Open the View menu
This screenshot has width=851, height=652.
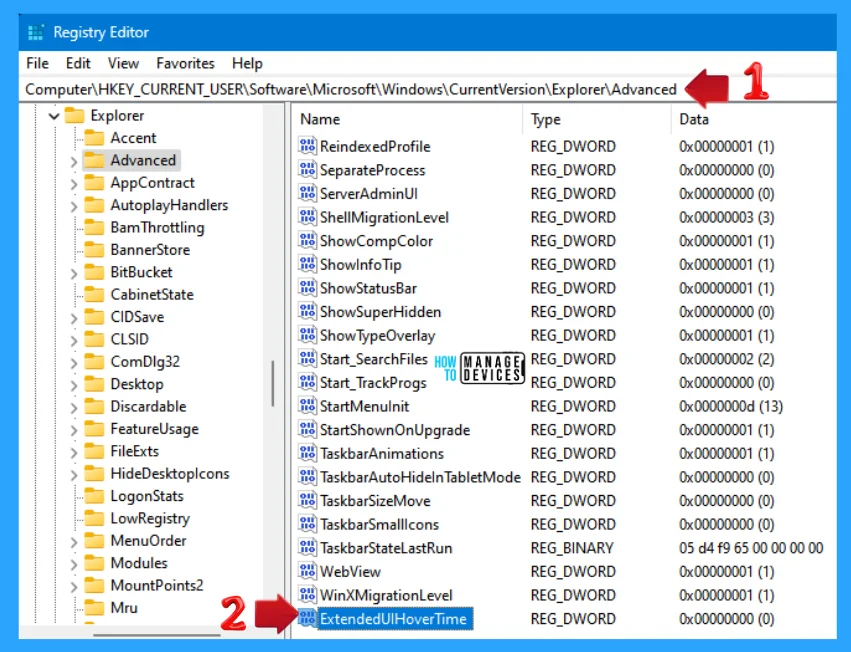pos(123,64)
